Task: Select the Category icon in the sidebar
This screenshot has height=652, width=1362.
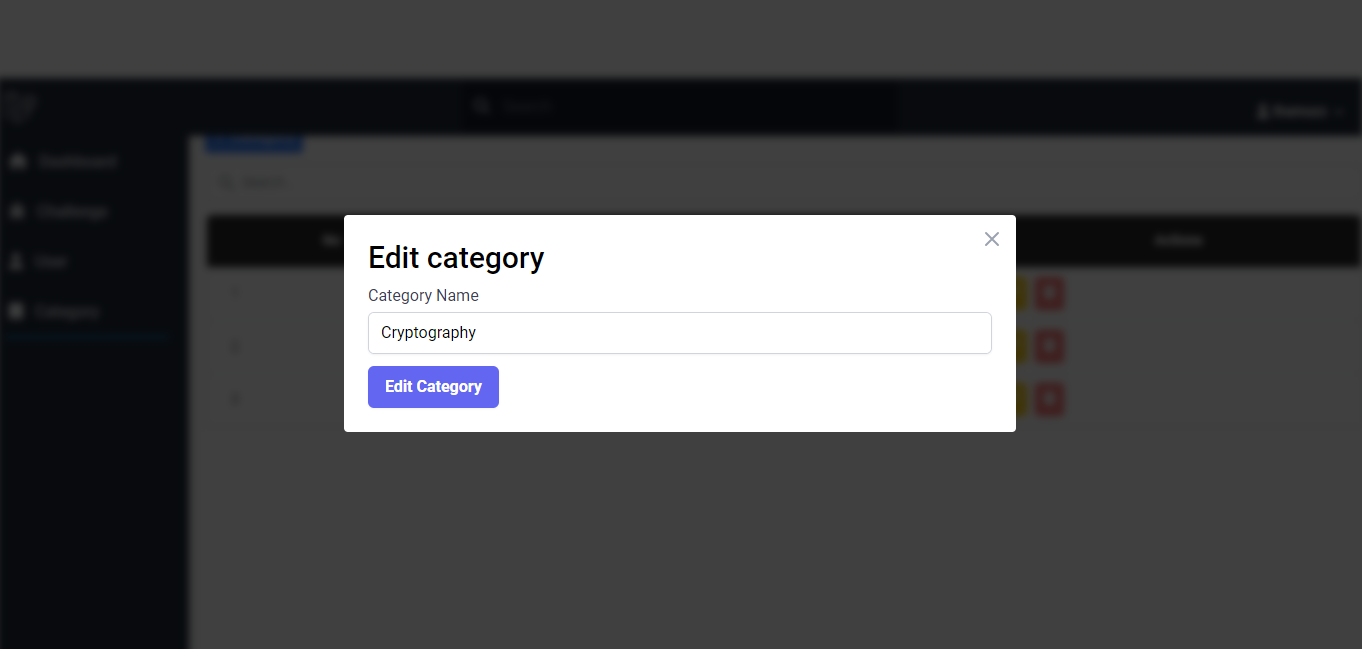Action: (18, 311)
